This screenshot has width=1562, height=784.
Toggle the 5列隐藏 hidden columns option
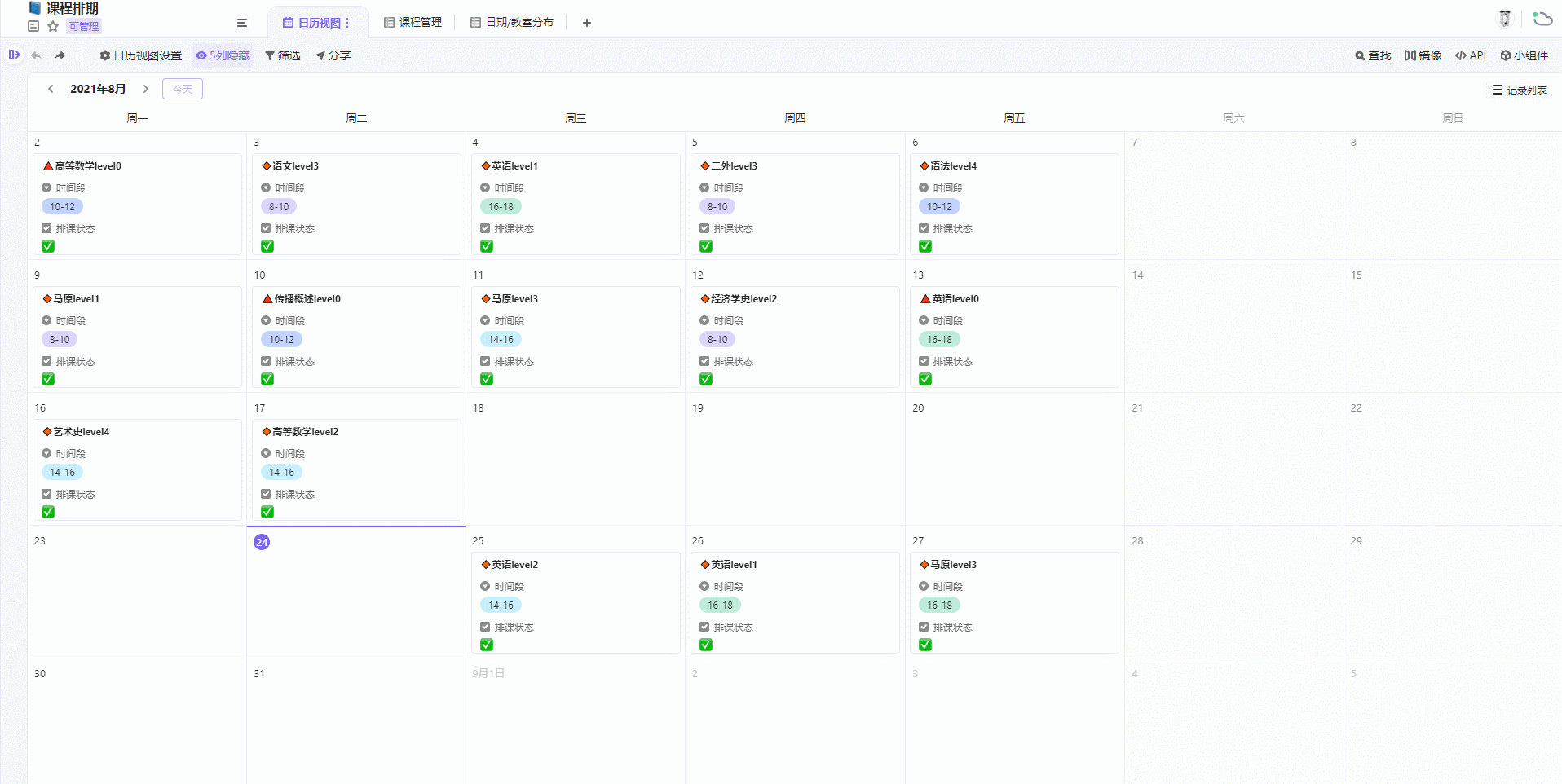coord(223,55)
